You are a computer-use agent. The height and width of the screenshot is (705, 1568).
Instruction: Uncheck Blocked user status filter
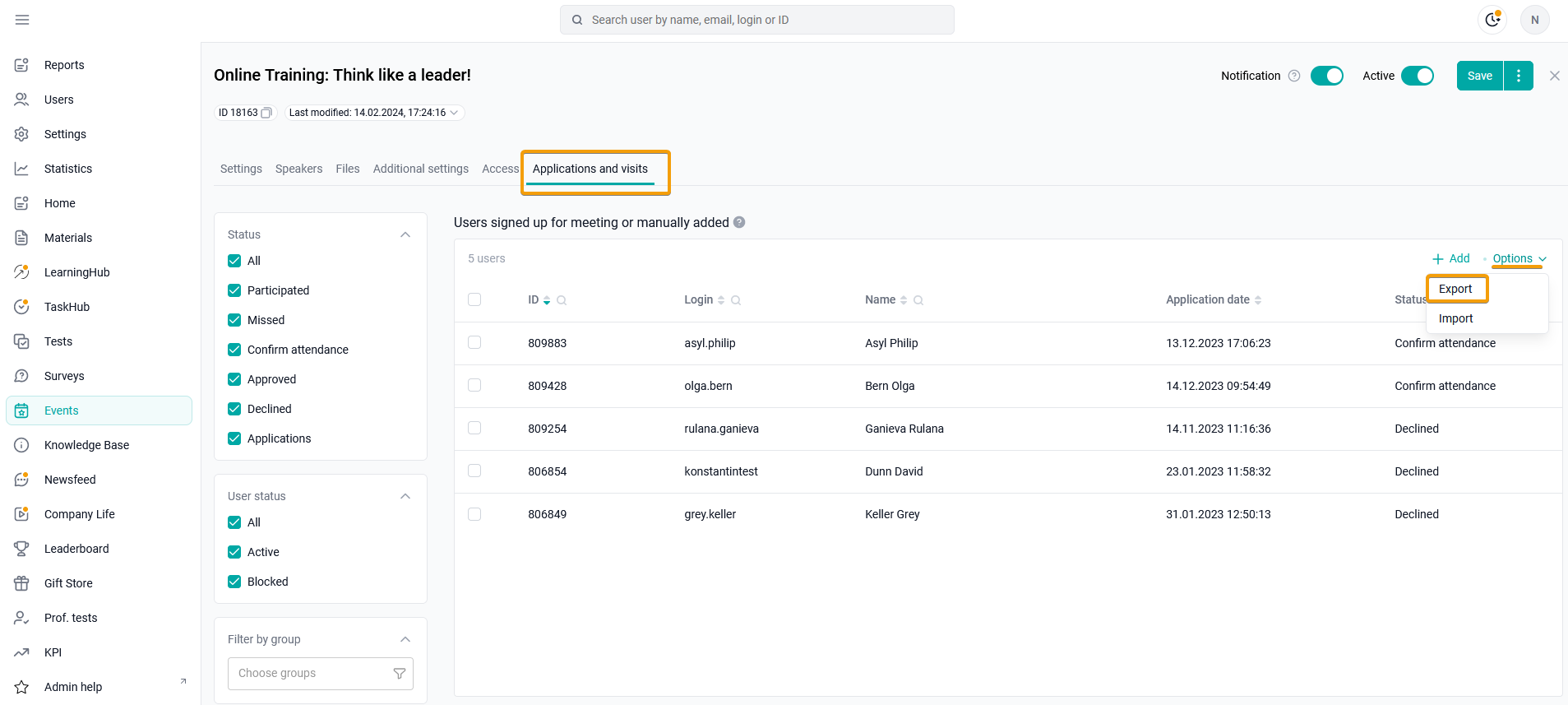234,582
